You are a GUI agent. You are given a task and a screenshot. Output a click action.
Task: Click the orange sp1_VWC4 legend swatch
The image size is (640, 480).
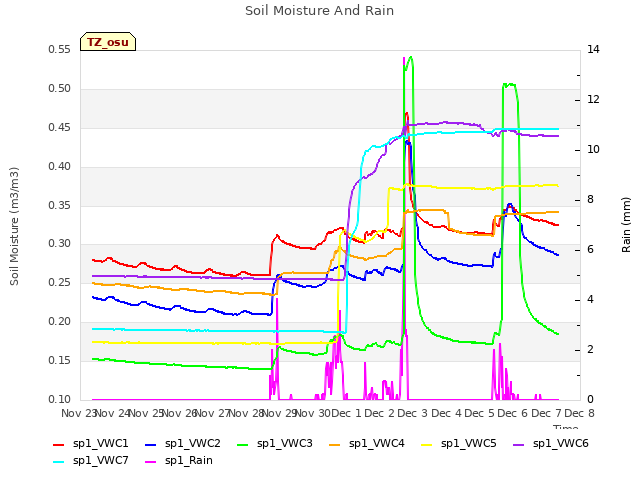pos(335,444)
